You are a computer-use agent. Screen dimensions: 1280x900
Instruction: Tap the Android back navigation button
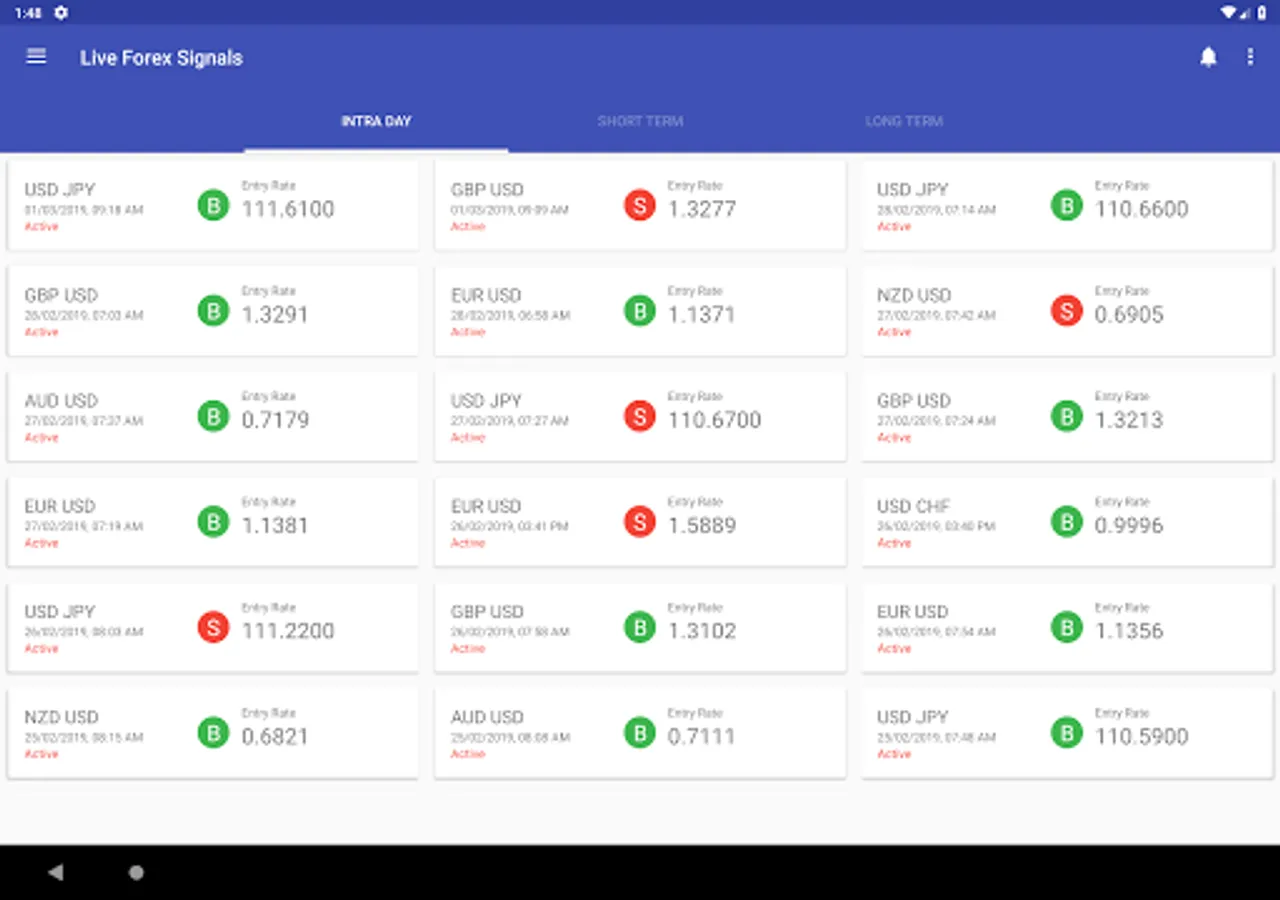[55, 872]
